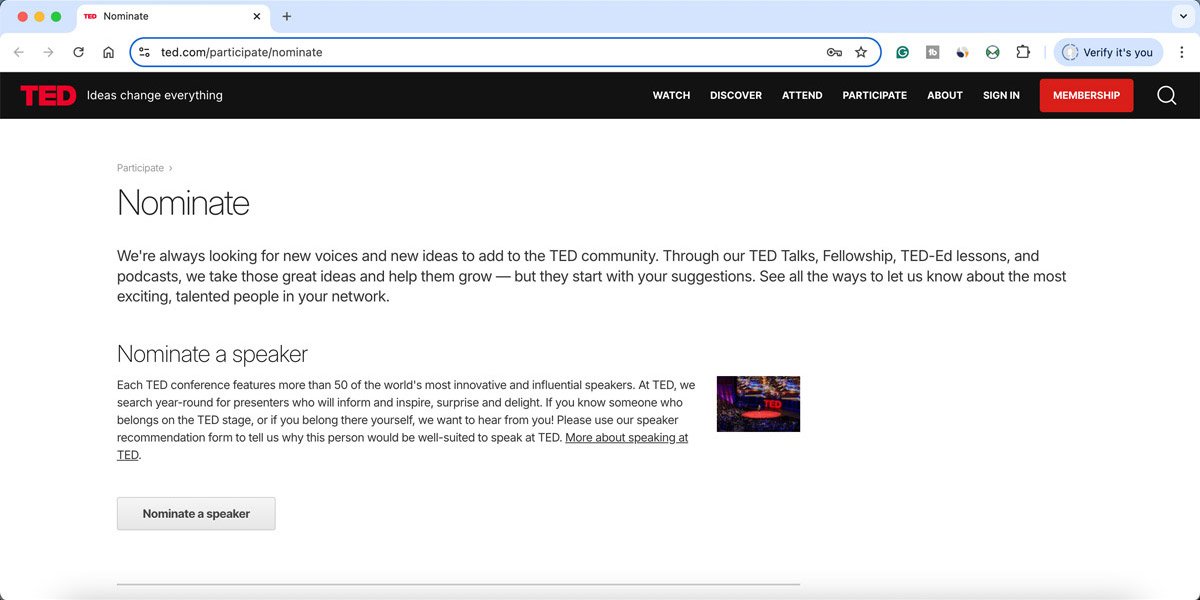Click the TED logo in the header
Screen dimensions: 1200x600
click(48, 95)
